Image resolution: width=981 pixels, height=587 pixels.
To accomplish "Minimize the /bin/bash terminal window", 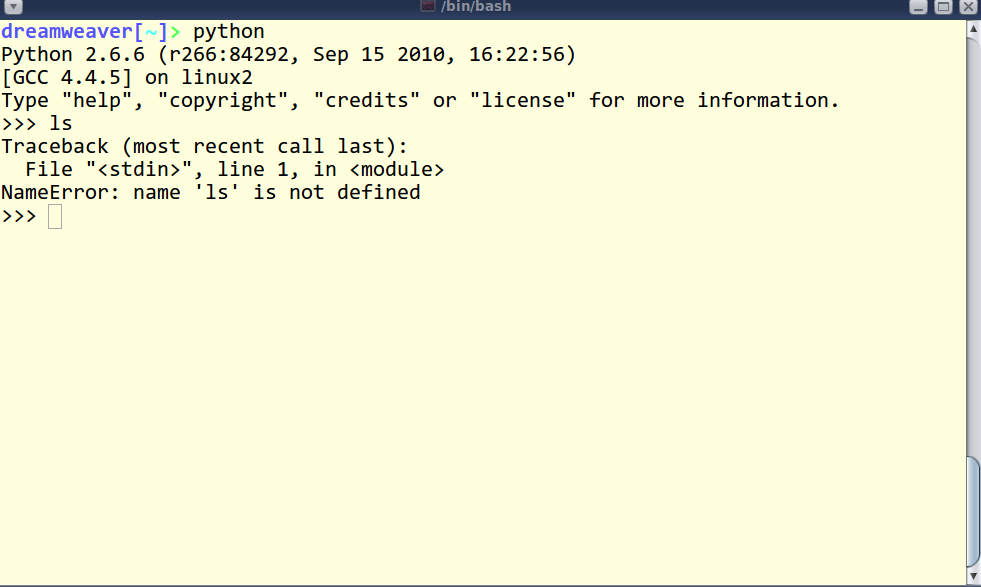I will pos(919,7).
